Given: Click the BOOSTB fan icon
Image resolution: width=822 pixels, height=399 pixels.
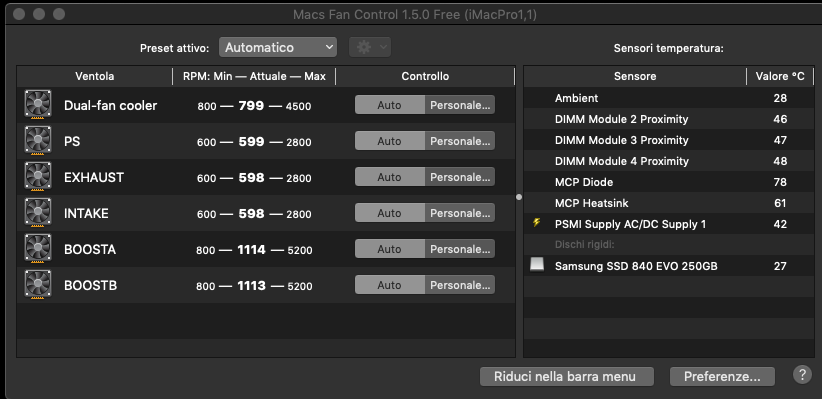Looking at the screenshot, I should click(38, 285).
